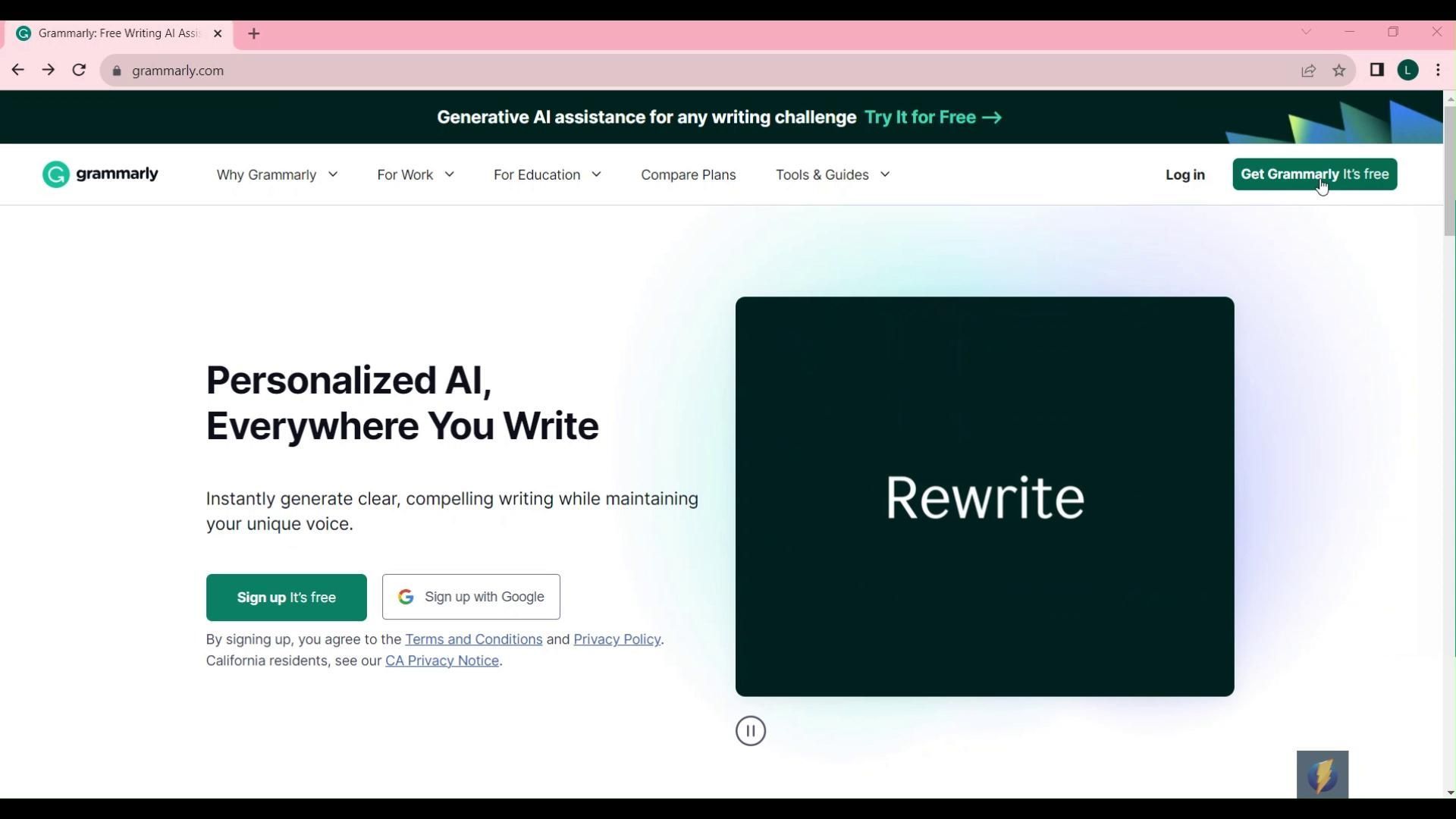Open a new browser tab
This screenshot has height=819, width=1456.
point(254,33)
